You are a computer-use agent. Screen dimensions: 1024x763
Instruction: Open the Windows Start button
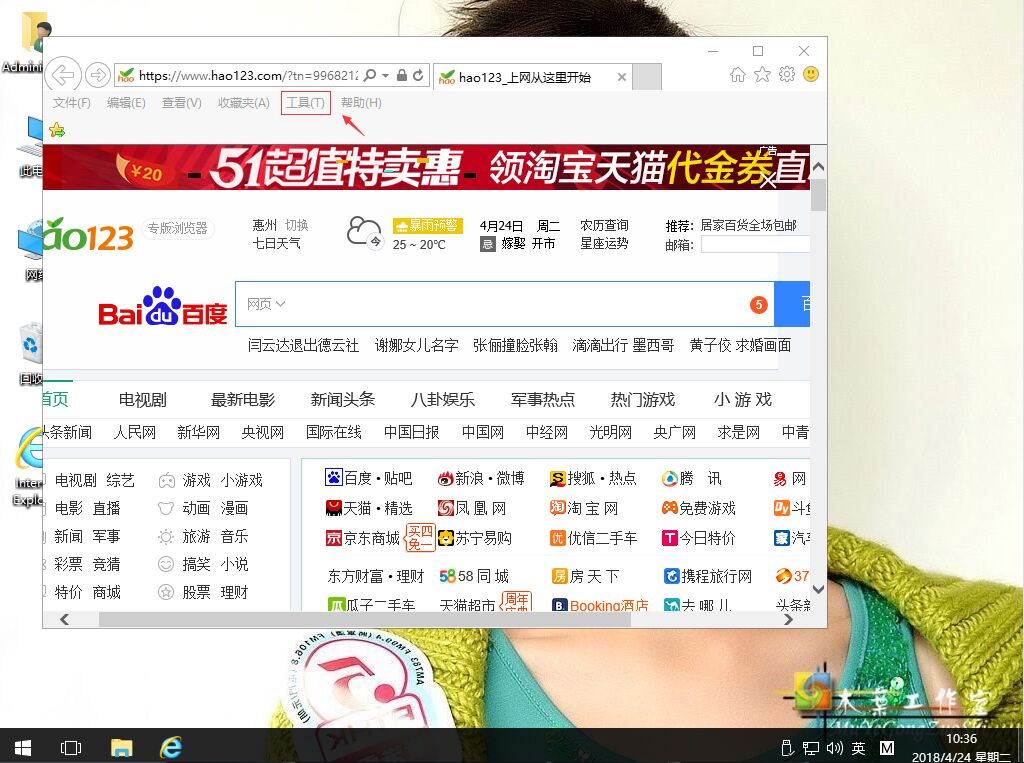(23, 747)
